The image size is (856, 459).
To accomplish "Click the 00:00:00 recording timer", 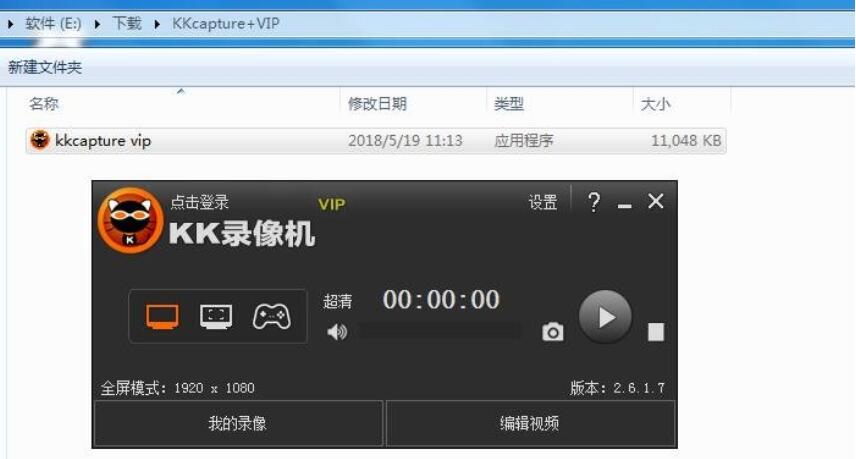I will pos(441,300).
